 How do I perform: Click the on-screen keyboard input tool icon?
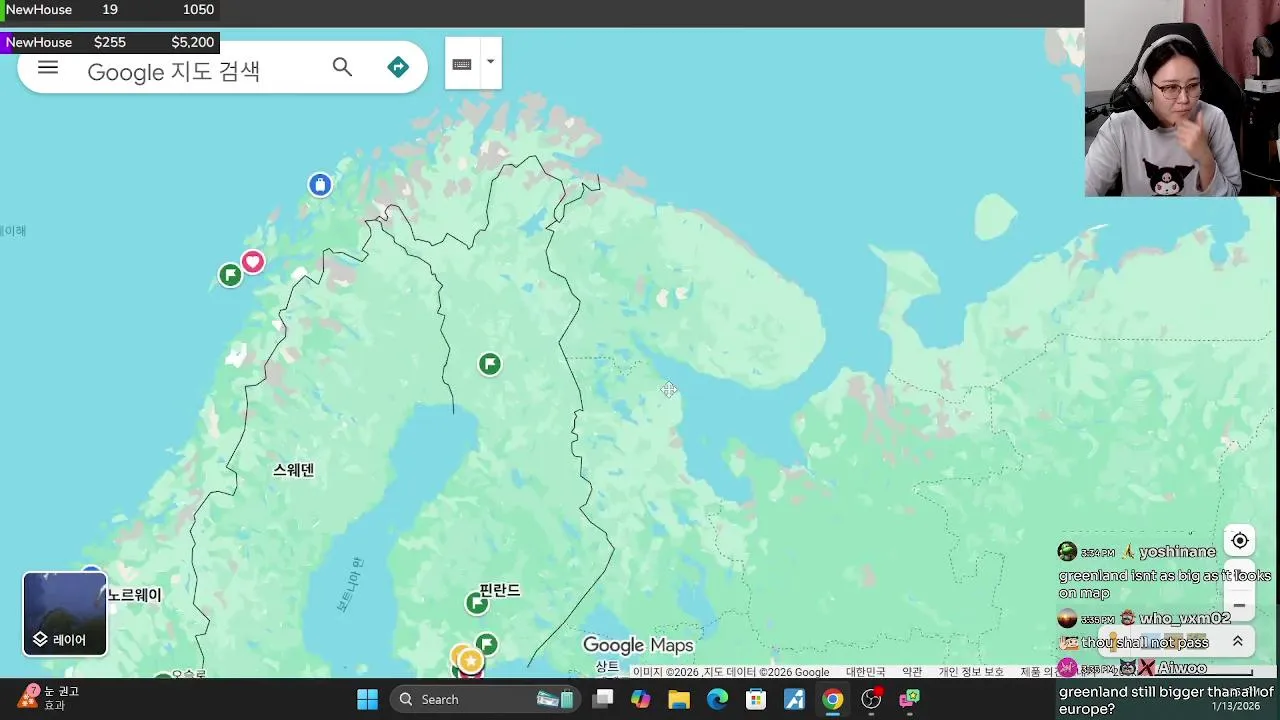pos(462,64)
